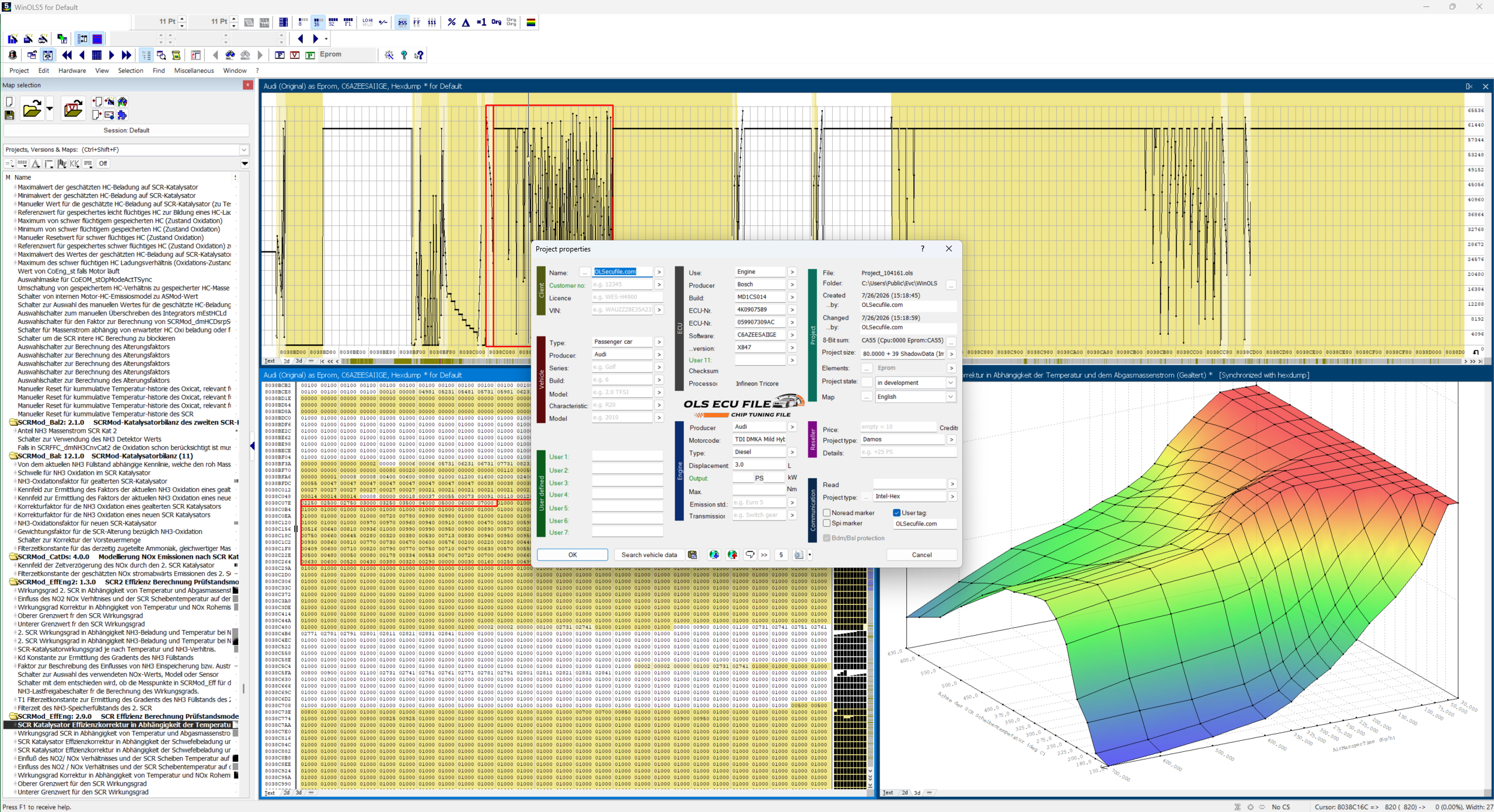
Task: Click the fast rewind double-arrow icon
Action: pyautogui.click(x=67, y=55)
